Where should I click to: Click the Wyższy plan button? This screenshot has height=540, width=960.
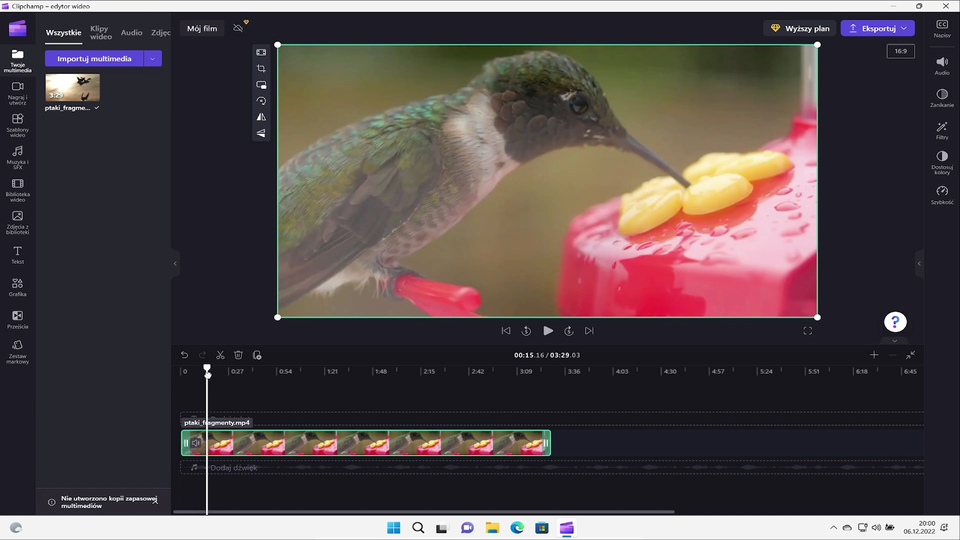pos(798,28)
